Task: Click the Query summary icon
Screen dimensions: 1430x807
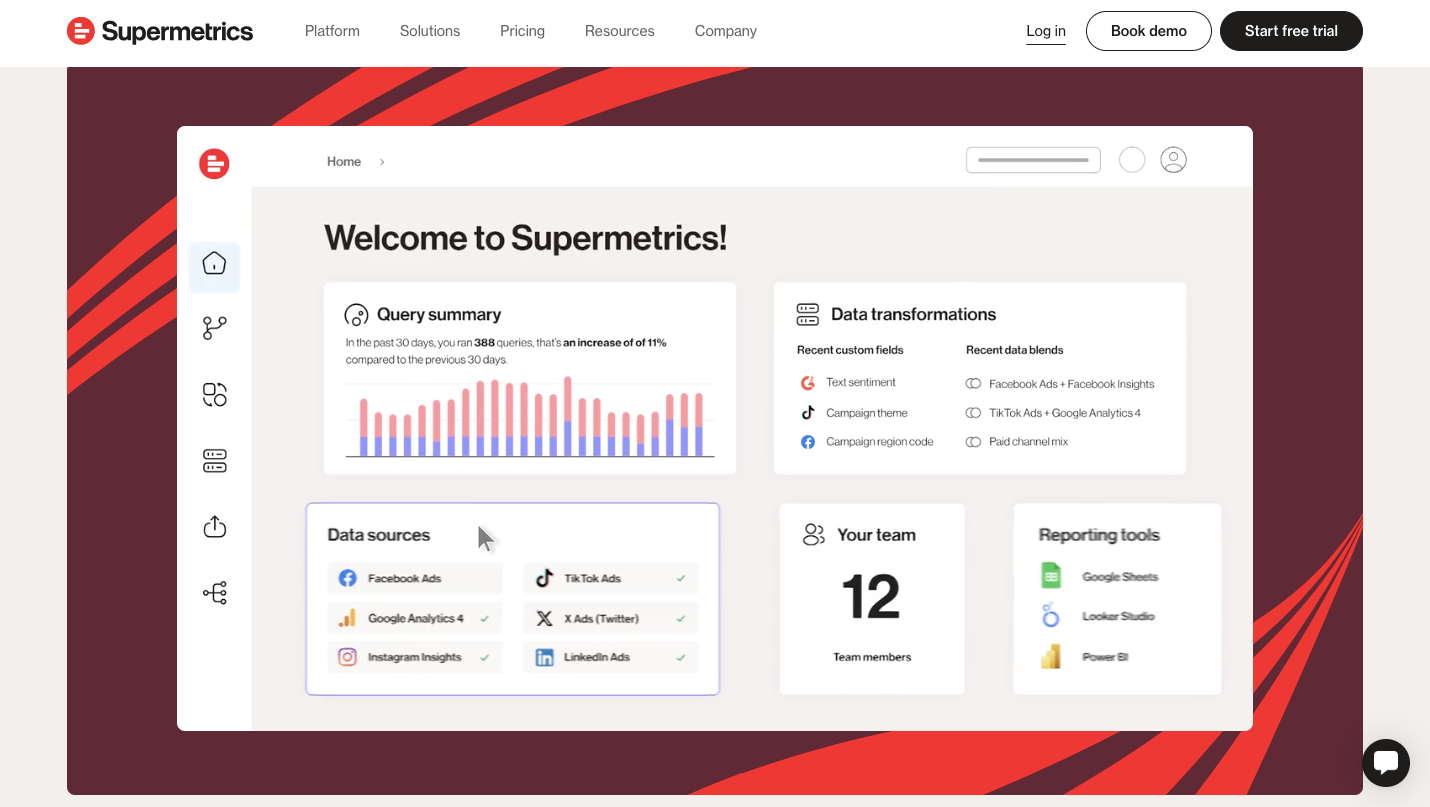Action: (356, 315)
